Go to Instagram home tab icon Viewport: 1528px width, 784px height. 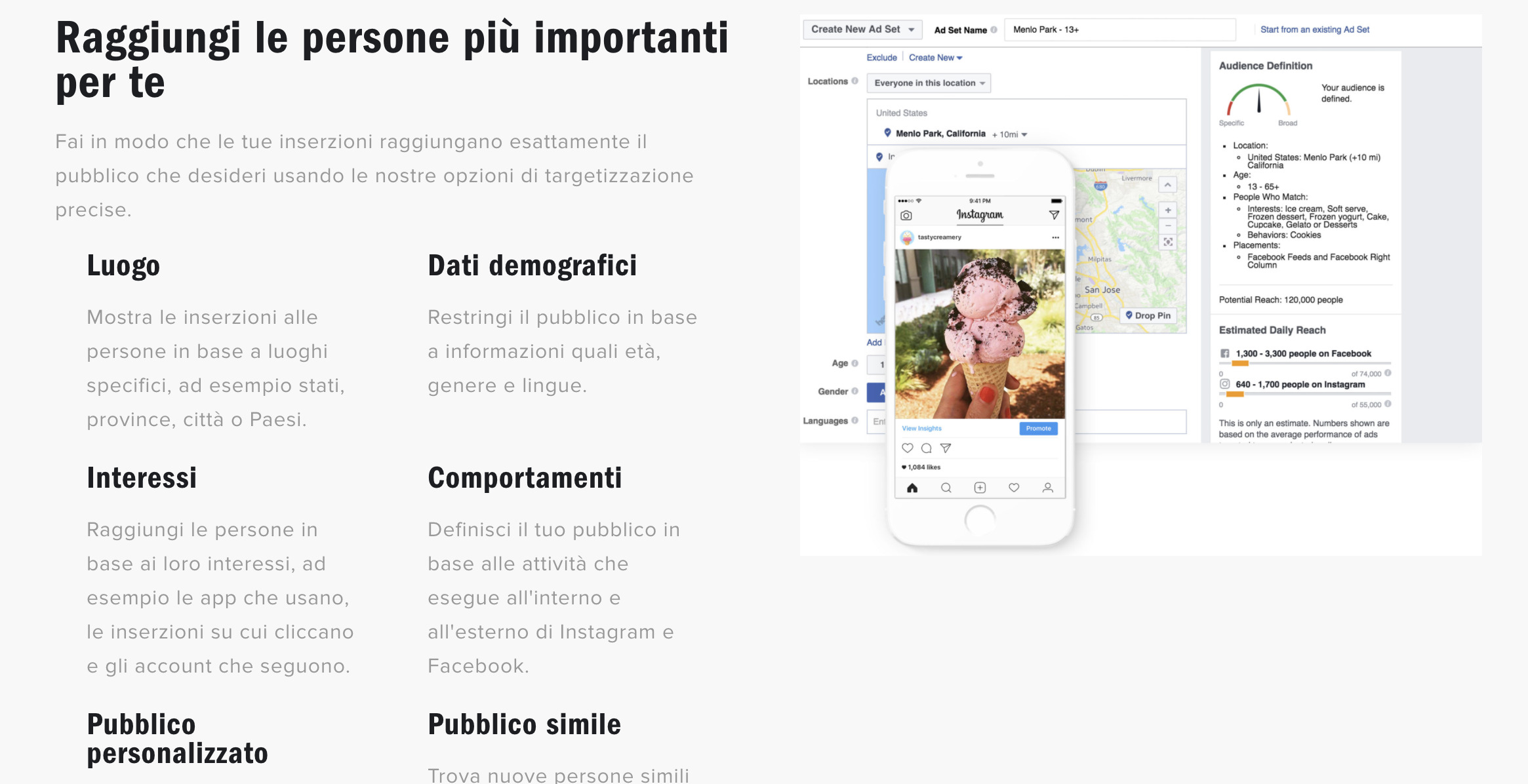[x=912, y=488]
